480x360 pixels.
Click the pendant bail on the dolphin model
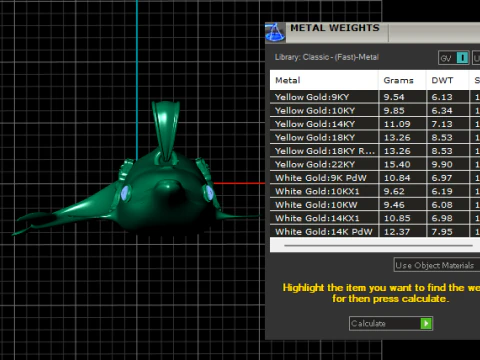(x=166, y=130)
